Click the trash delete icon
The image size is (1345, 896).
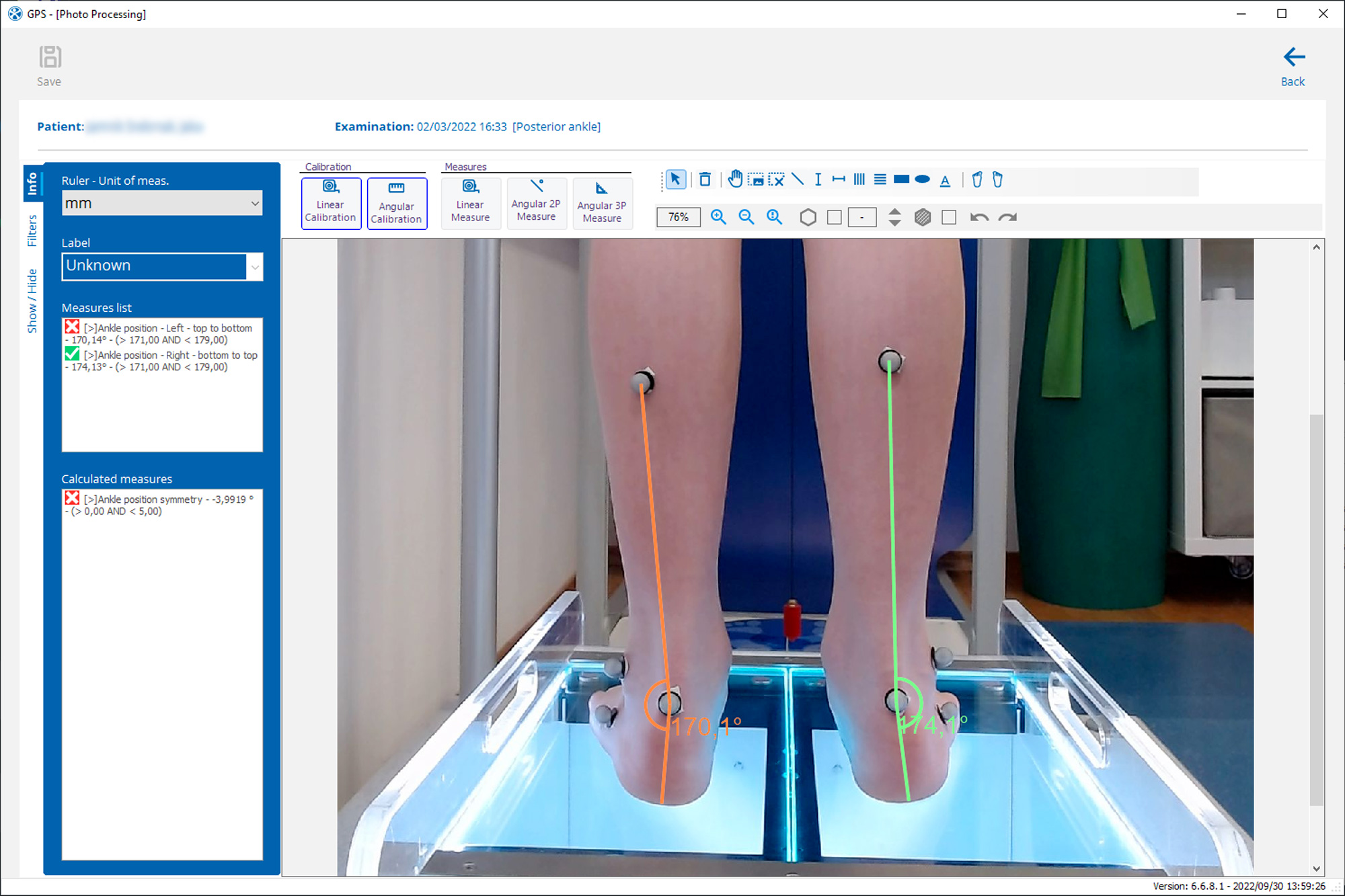[705, 179]
